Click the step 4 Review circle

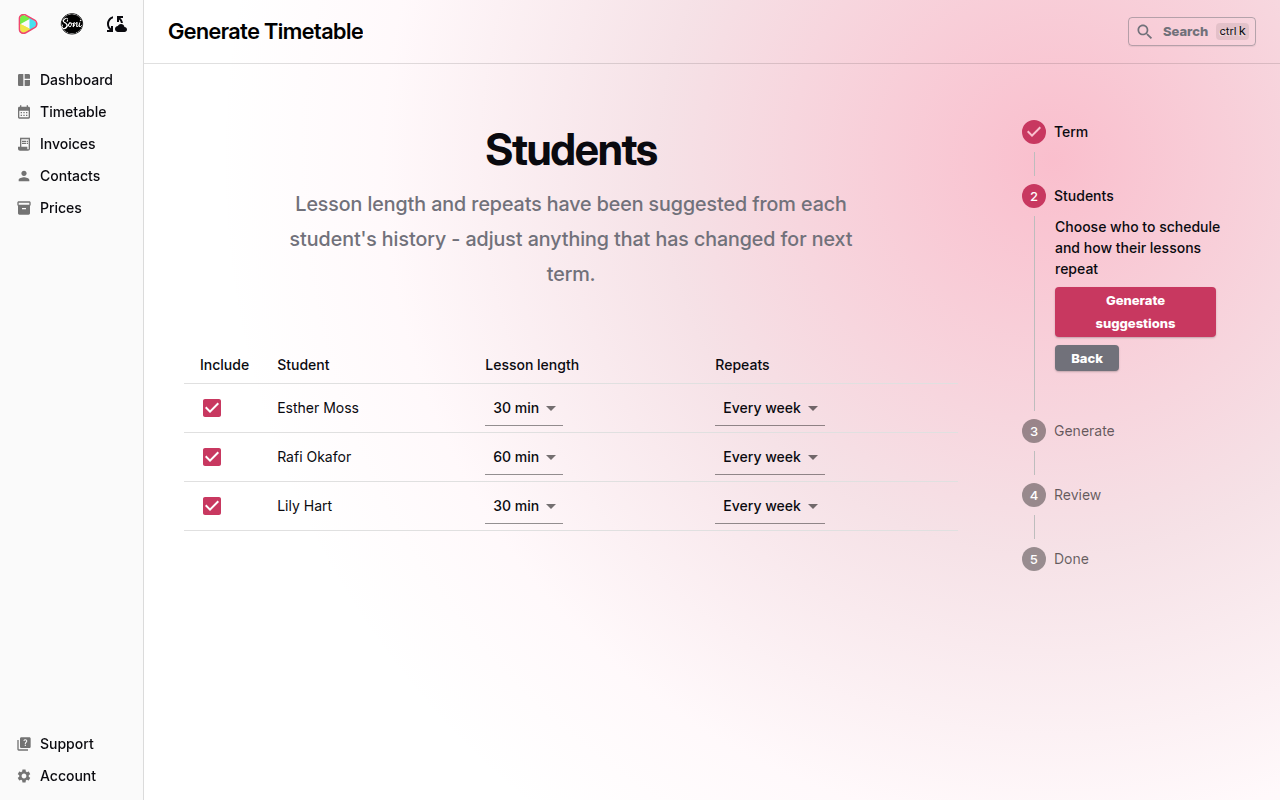(x=1034, y=495)
